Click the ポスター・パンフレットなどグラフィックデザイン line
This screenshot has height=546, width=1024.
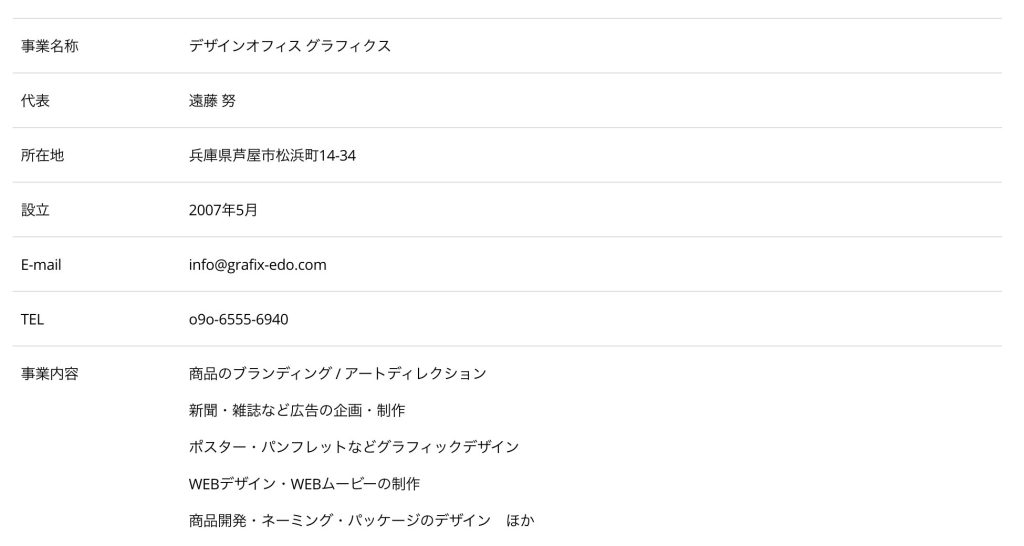(353, 447)
